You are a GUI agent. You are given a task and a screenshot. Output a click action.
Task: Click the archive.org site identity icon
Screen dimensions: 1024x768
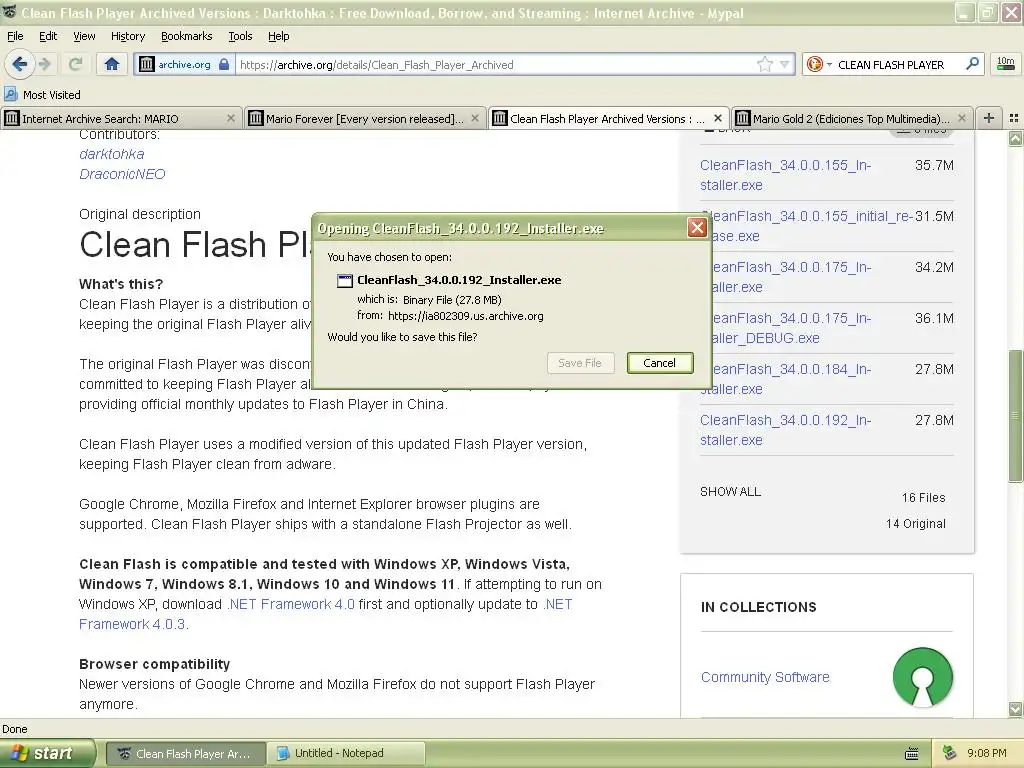pos(147,64)
